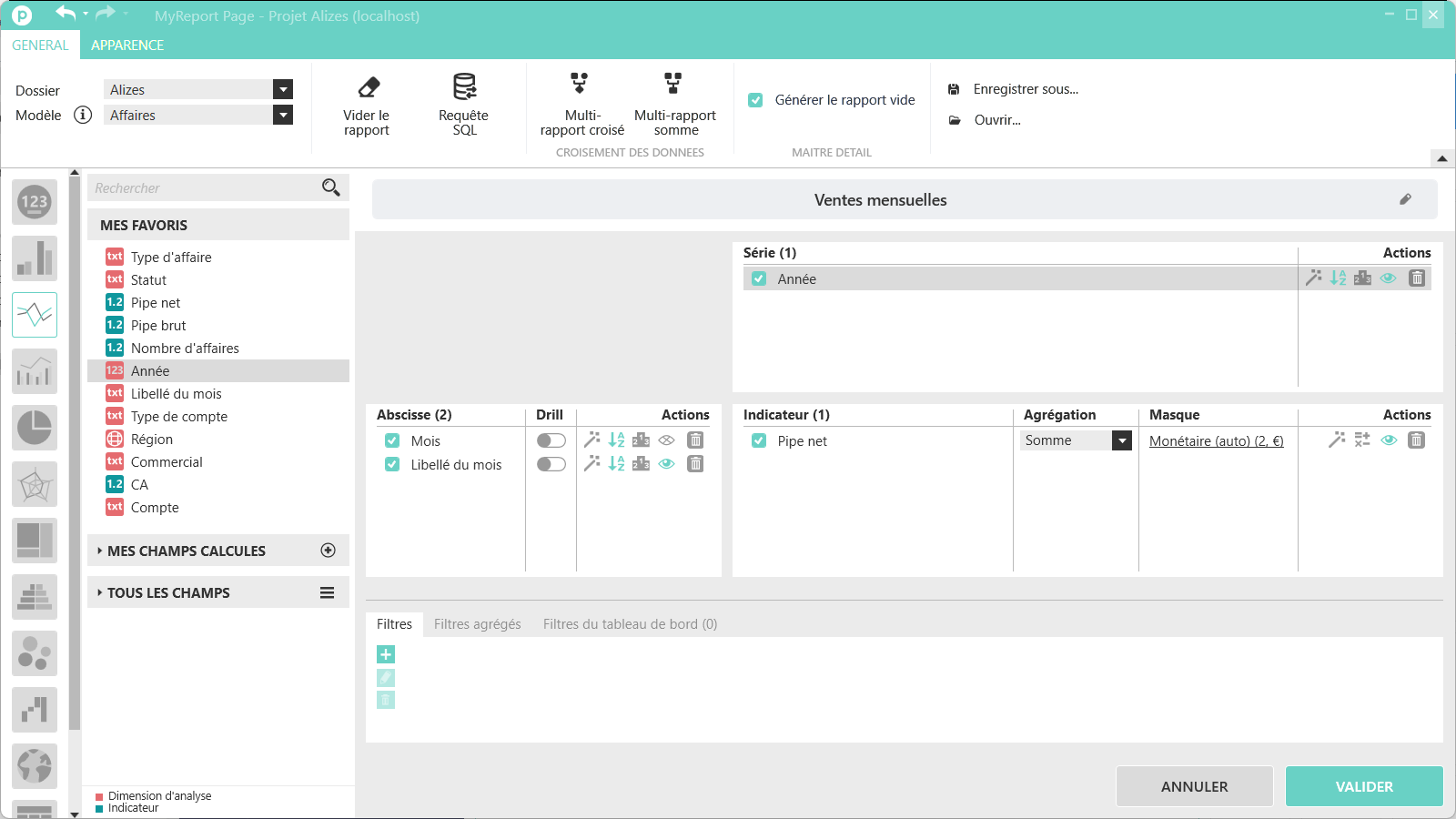
Task: Delete the Année series with trash icon
Action: coord(1417,278)
